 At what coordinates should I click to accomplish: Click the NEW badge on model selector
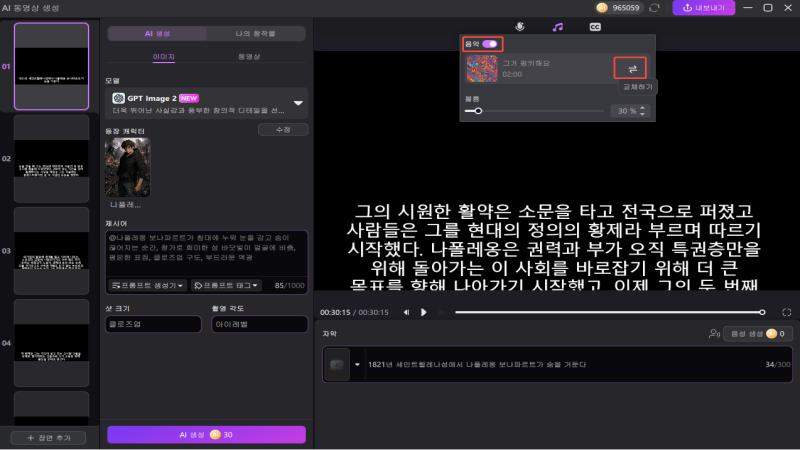pyautogui.click(x=189, y=98)
